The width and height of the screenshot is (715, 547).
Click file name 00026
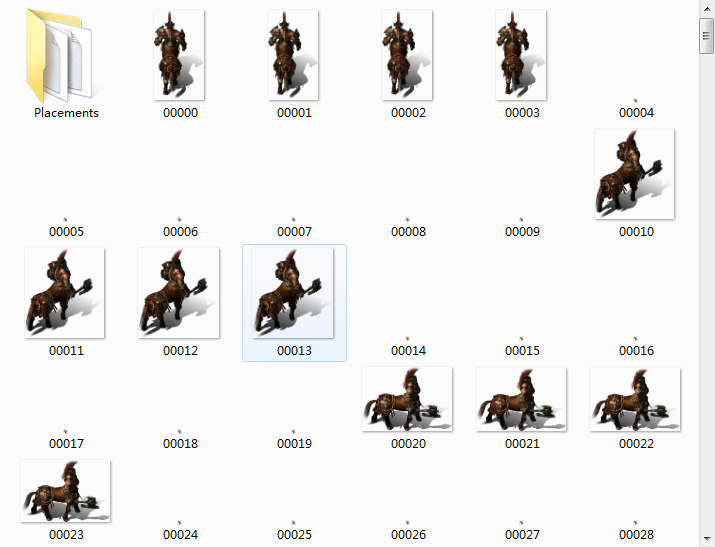(x=409, y=534)
